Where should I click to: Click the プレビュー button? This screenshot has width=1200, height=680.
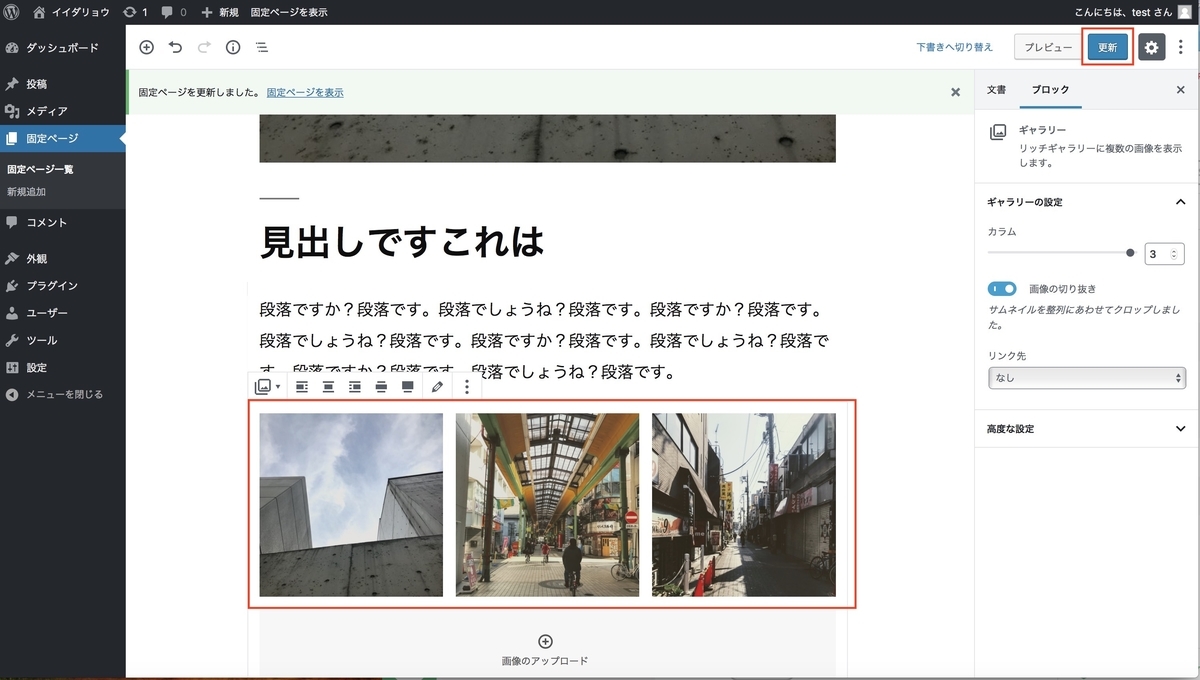[1047, 47]
